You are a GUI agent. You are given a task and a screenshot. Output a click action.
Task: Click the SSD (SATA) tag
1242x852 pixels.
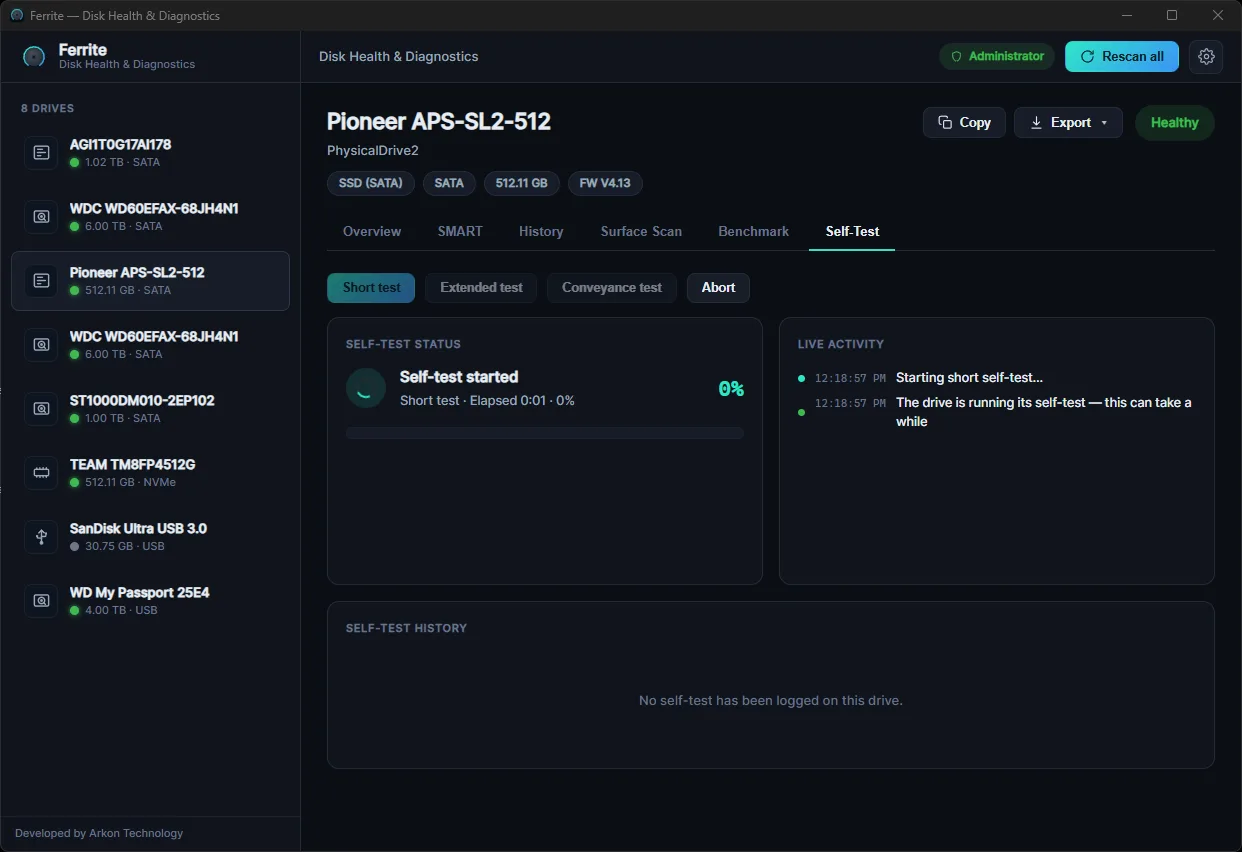coord(371,184)
